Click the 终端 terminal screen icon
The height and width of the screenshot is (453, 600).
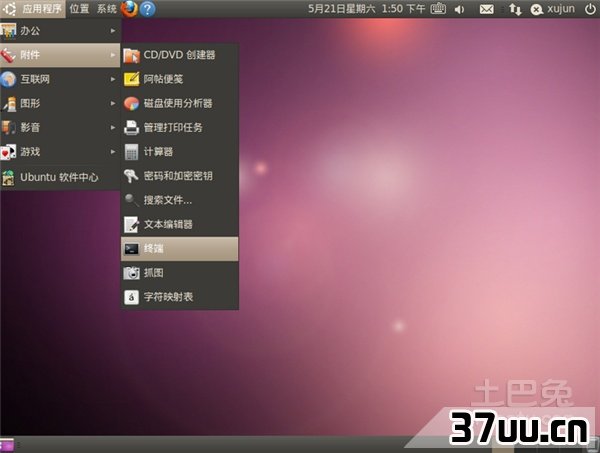pyautogui.click(x=131, y=249)
